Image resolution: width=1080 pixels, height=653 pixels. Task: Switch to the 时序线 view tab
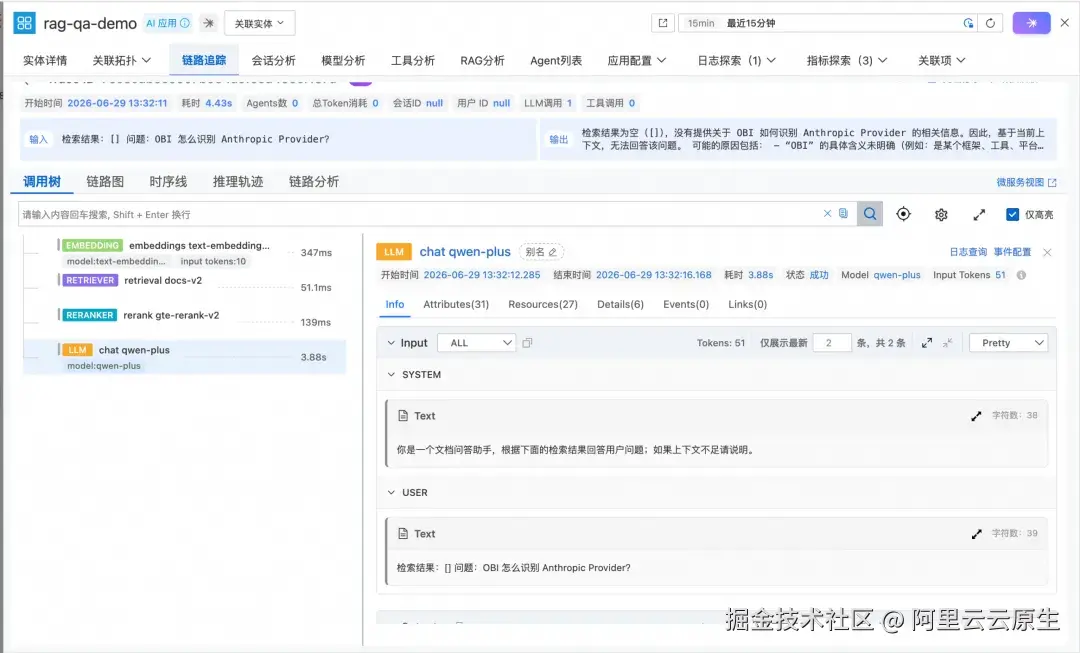(x=168, y=182)
